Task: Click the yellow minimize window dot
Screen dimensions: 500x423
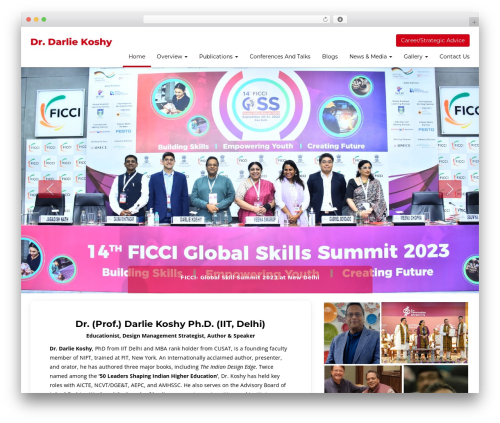Action: pyautogui.click(x=36, y=19)
